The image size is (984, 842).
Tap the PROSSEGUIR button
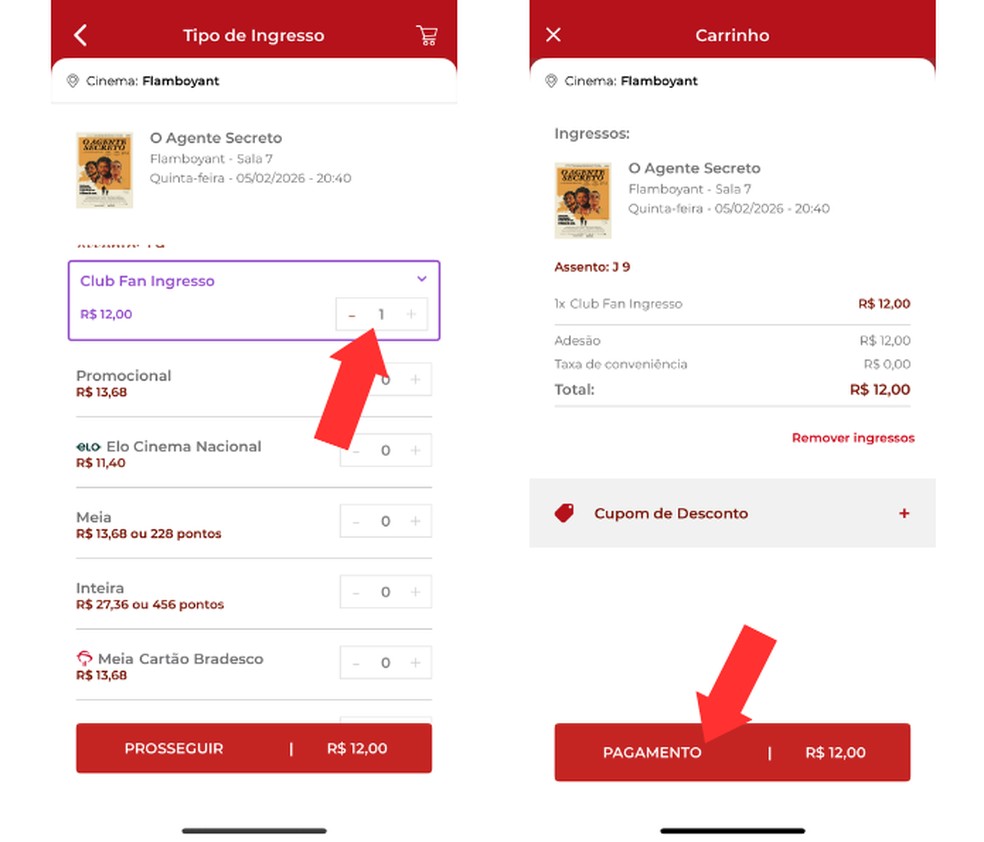(x=254, y=748)
